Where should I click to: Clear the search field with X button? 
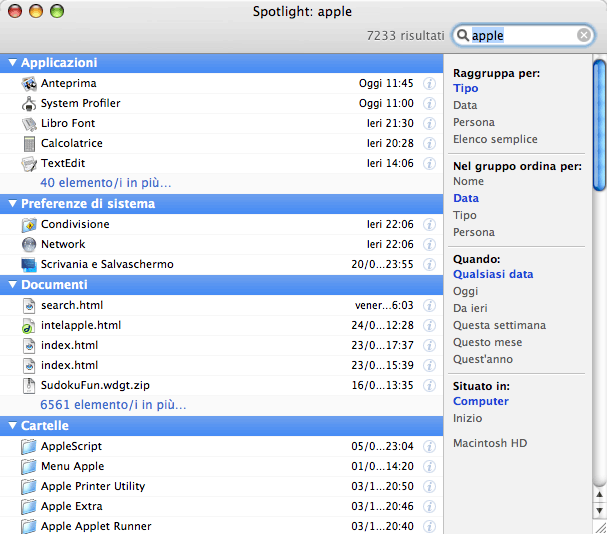[x=584, y=35]
